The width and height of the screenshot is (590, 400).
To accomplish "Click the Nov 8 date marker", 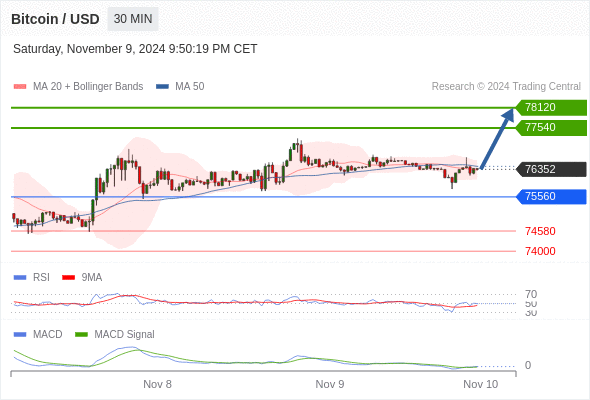I will 157,384.
